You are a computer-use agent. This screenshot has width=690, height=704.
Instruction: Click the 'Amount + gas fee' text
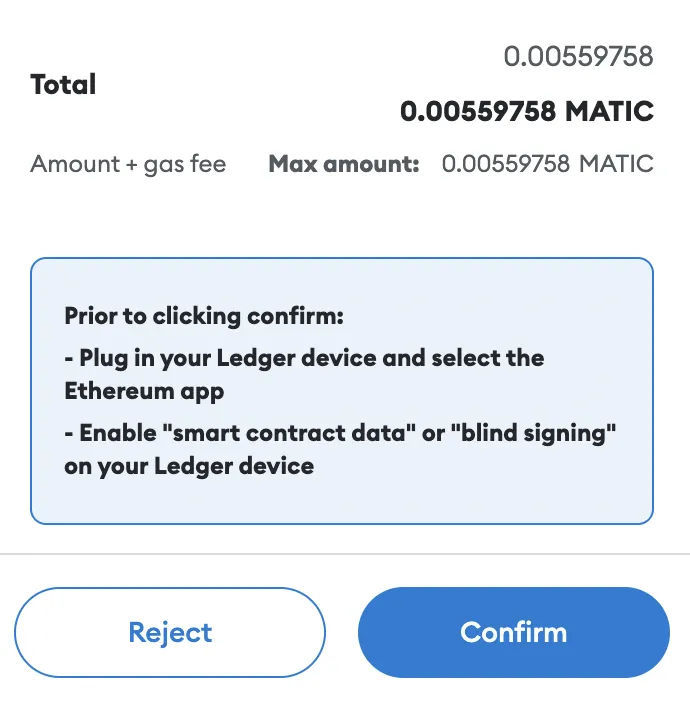click(128, 164)
